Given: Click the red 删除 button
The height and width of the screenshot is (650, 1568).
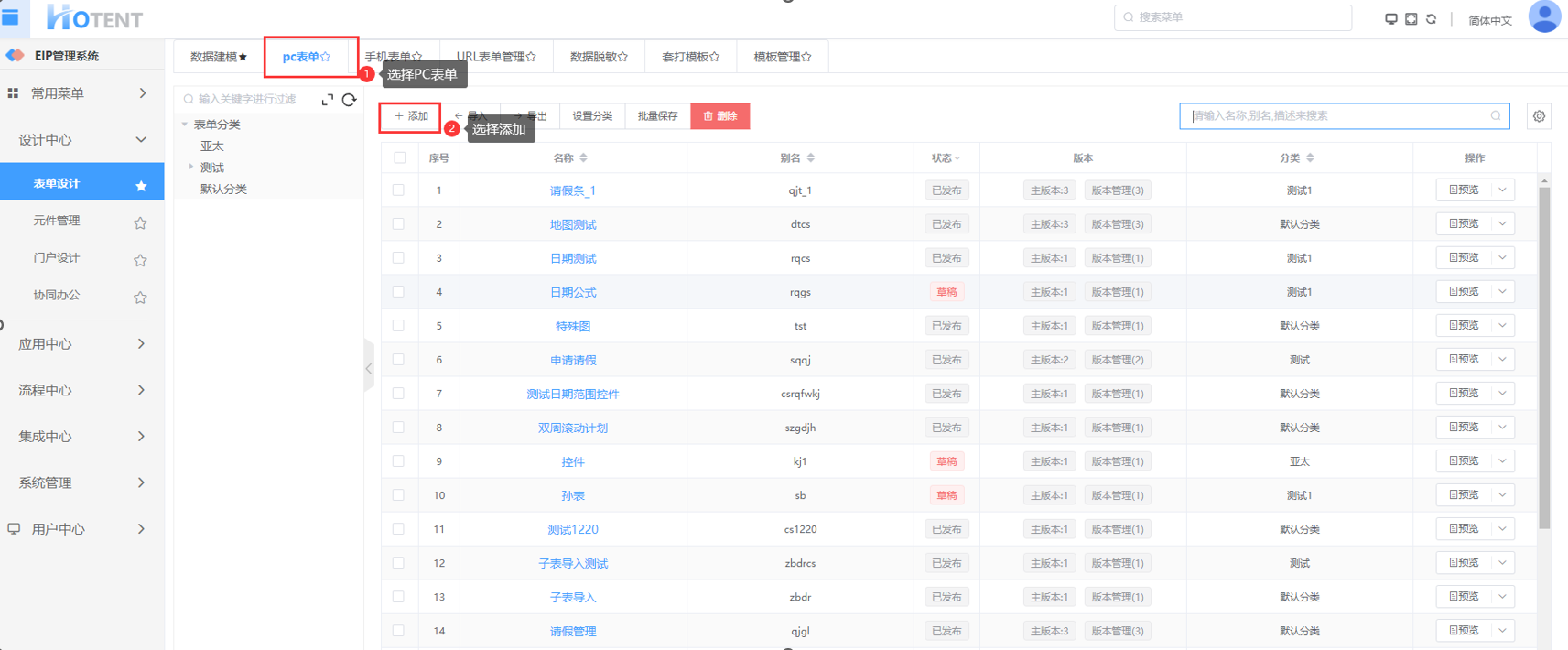Looking at the screenshot, I should tap(719, 116).
